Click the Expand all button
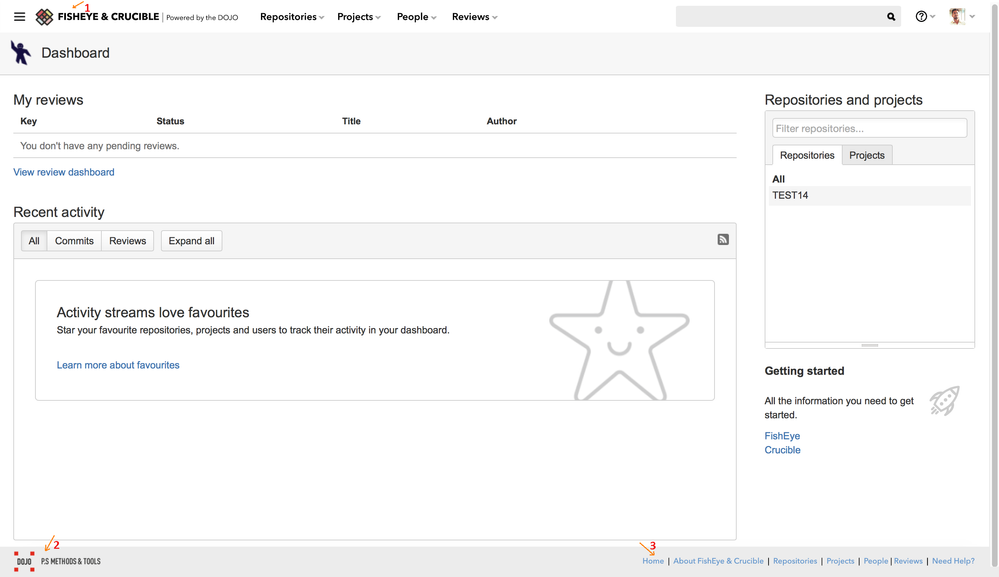Viewport: 999px width, 577px height. click(x=191, y=241)
